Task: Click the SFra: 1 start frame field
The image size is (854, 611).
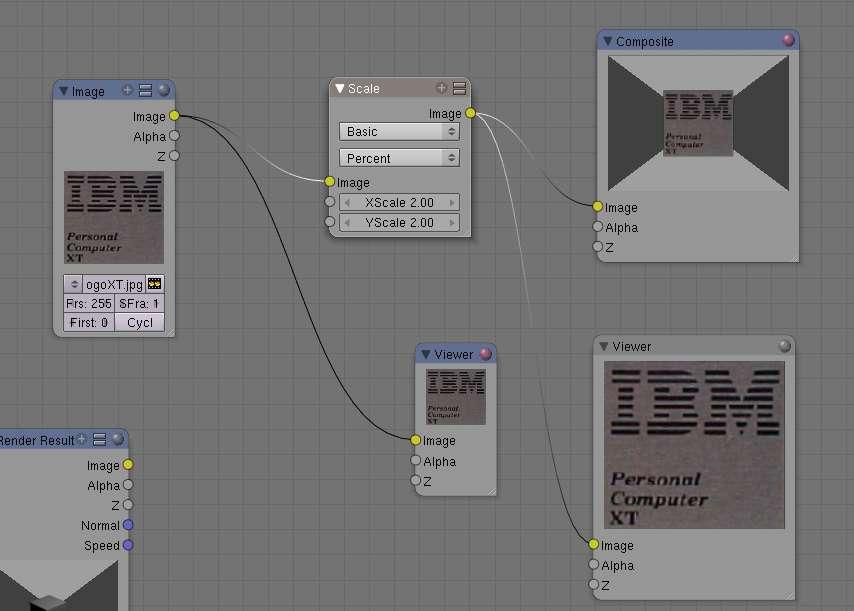Action: point(139,303)
